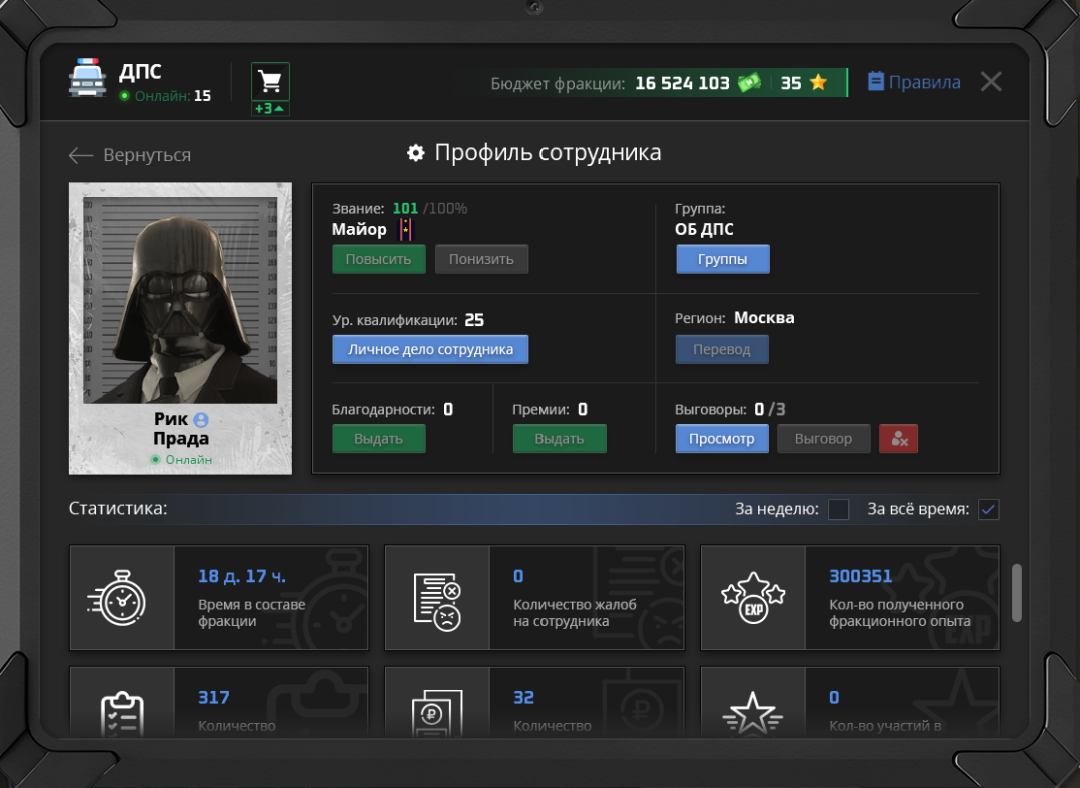Click the gear icon beside Профиль сотрудника
The height and width of the screenshot is (788, 1080).
point(415,153)
